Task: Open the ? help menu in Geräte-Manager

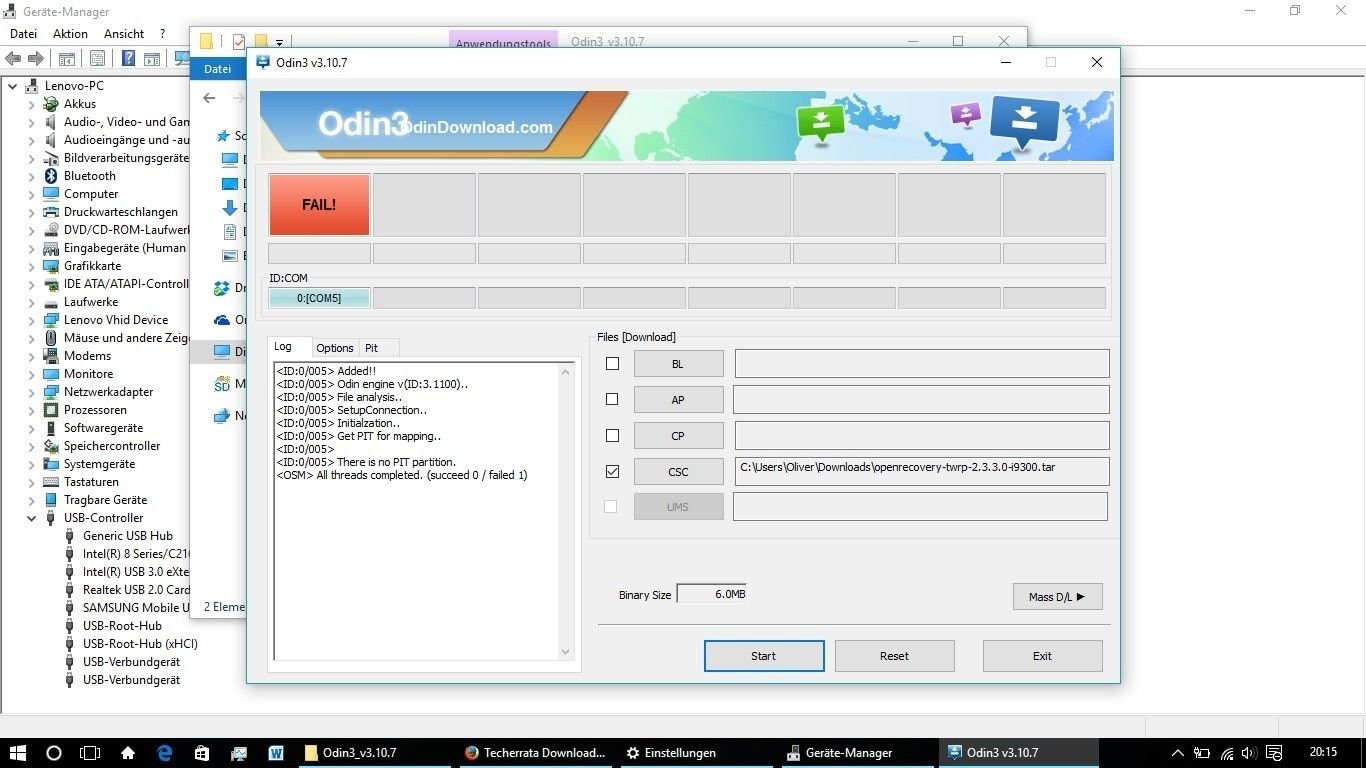Action: click(162, 34)
